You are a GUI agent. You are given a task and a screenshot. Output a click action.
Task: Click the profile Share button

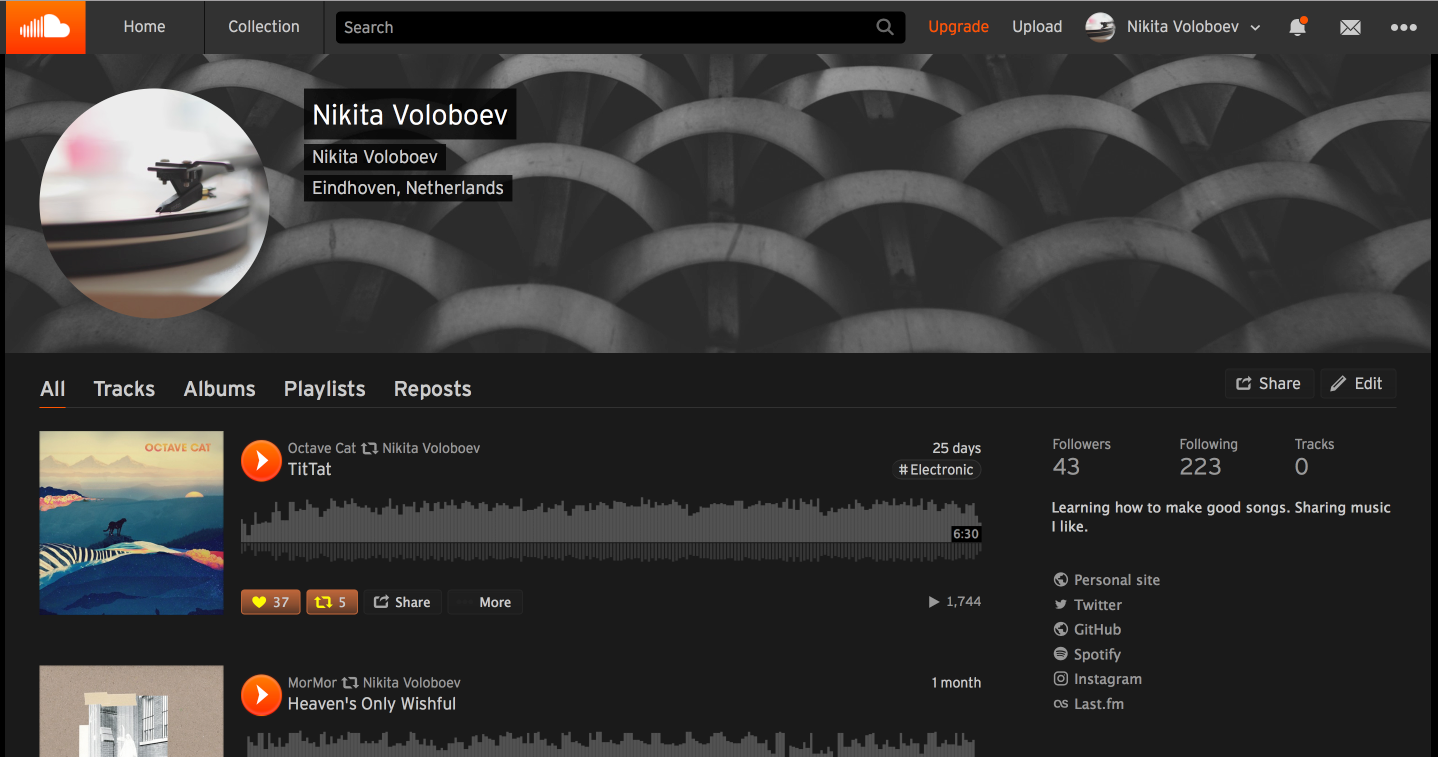tap(1269, 383)
